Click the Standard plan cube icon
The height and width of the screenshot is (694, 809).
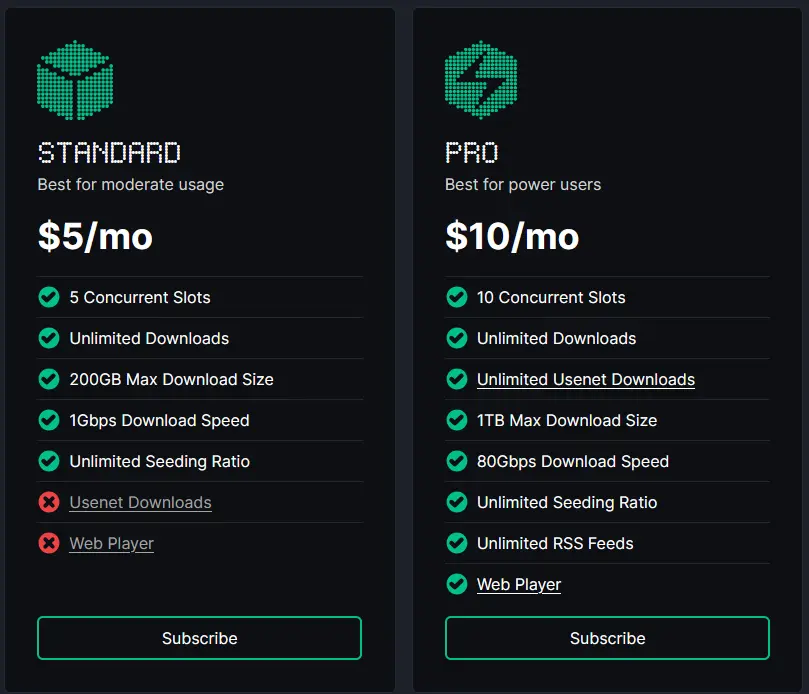pos(75,80)
